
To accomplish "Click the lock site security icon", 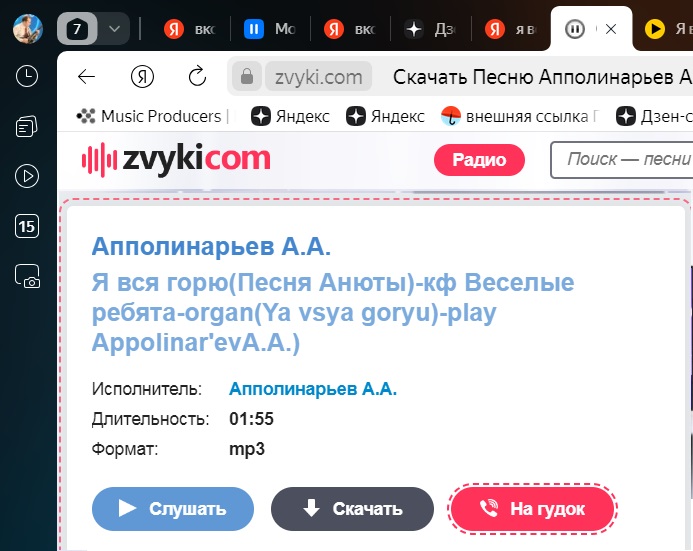I will point(247,76).
